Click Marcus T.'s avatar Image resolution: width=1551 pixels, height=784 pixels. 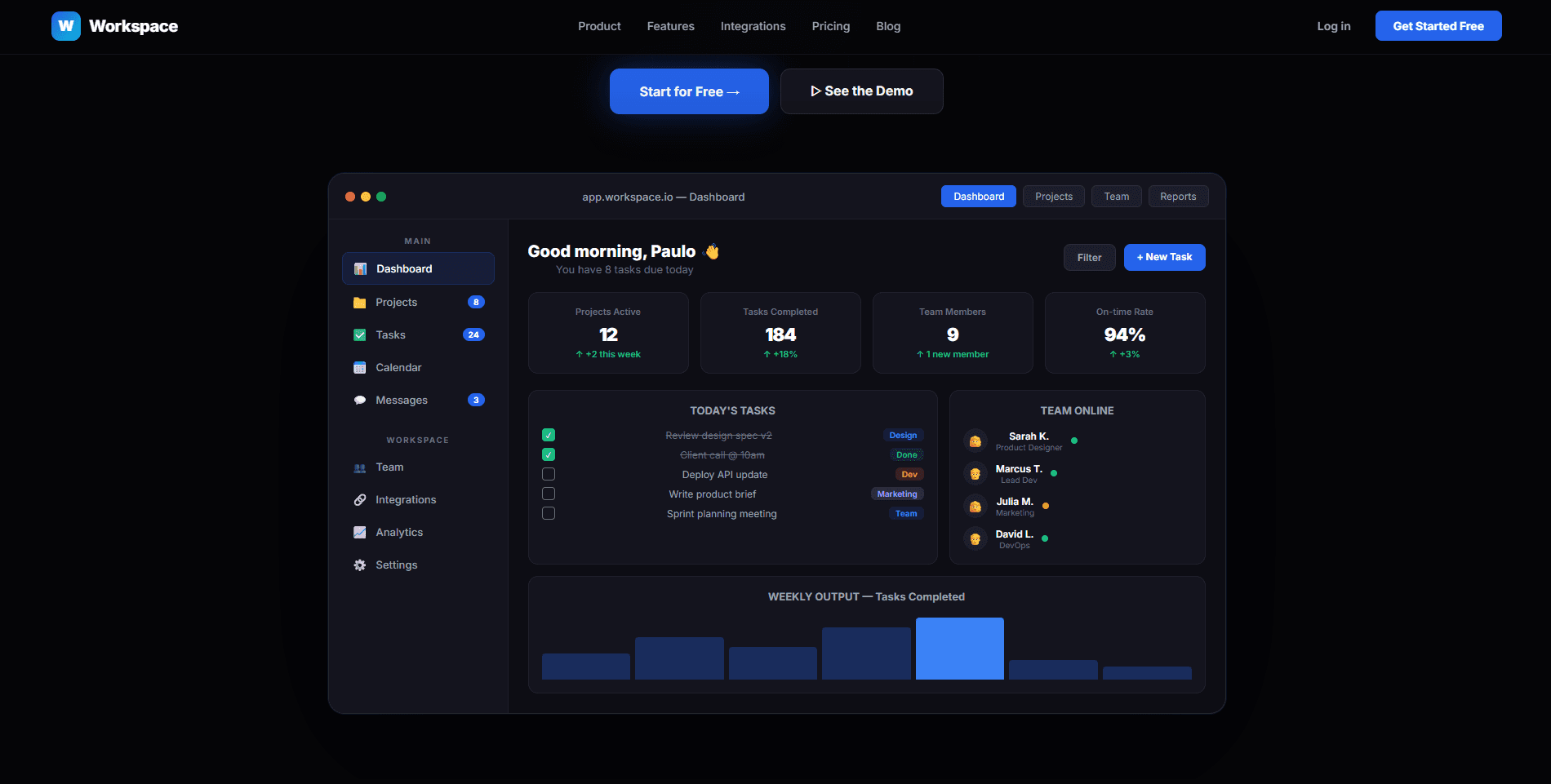pyautogui.click(x=975, y=474)
